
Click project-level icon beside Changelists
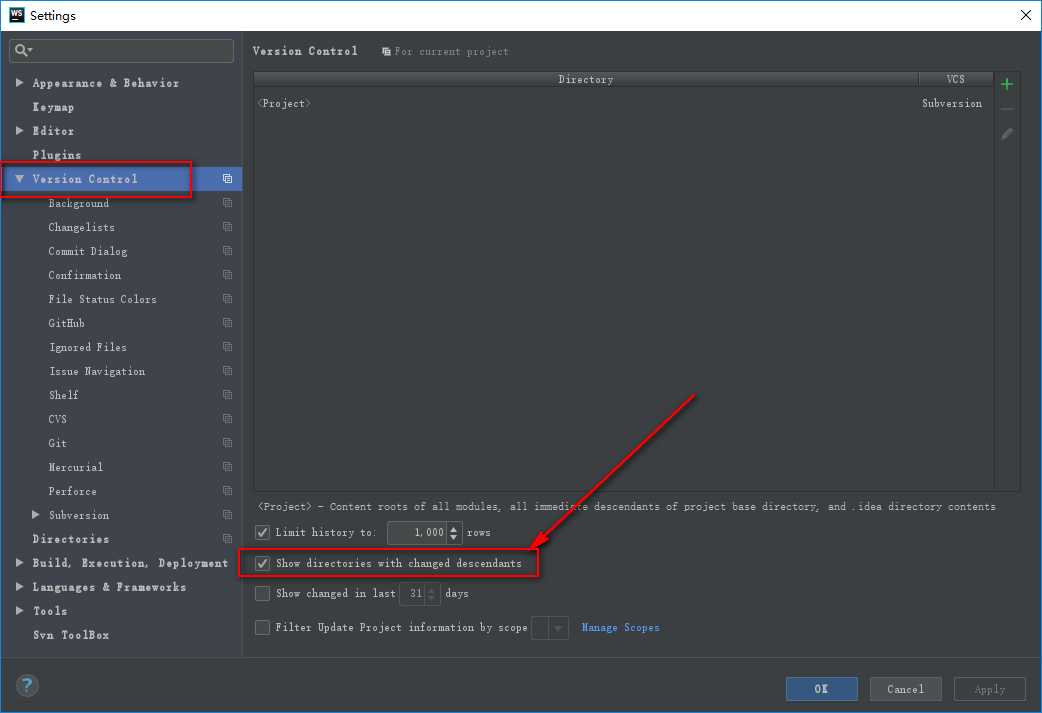[x=227, y=227]
